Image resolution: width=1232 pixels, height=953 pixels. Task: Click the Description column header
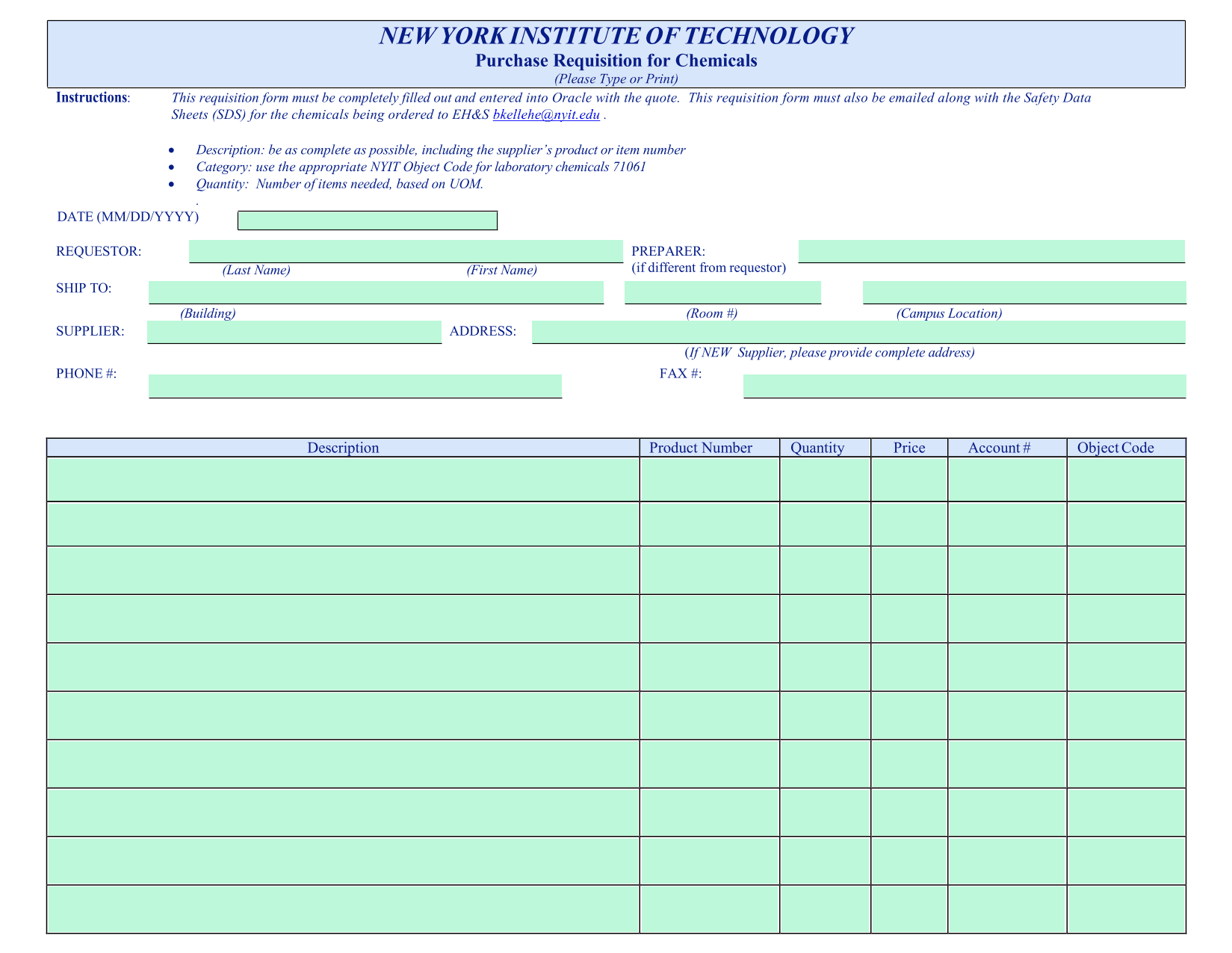343,448
